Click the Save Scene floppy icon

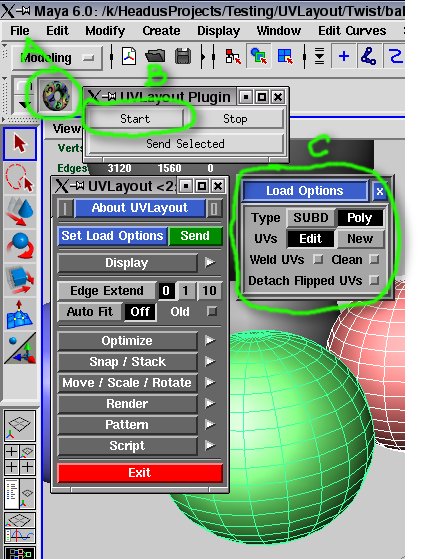point(183,57)
